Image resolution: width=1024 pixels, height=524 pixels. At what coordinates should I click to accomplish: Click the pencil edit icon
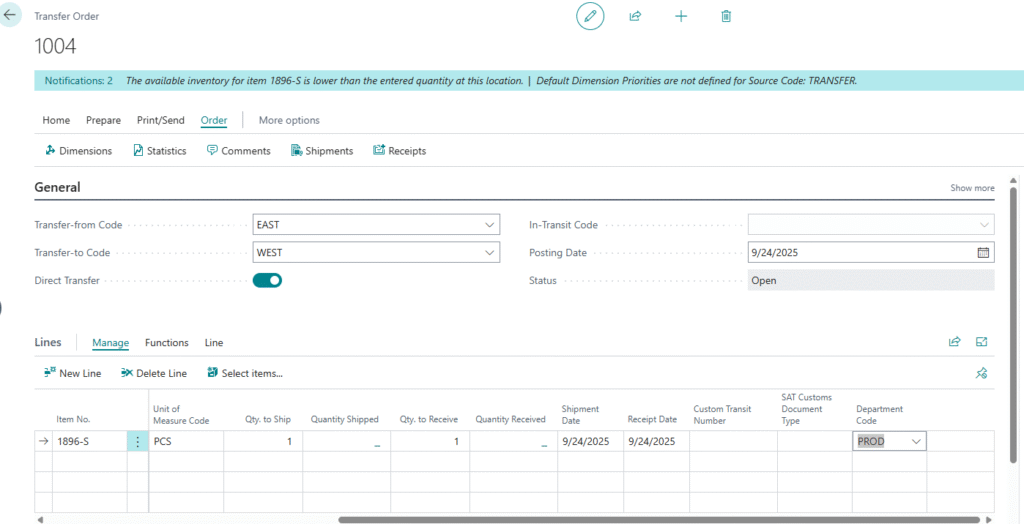tap(590, 16)
